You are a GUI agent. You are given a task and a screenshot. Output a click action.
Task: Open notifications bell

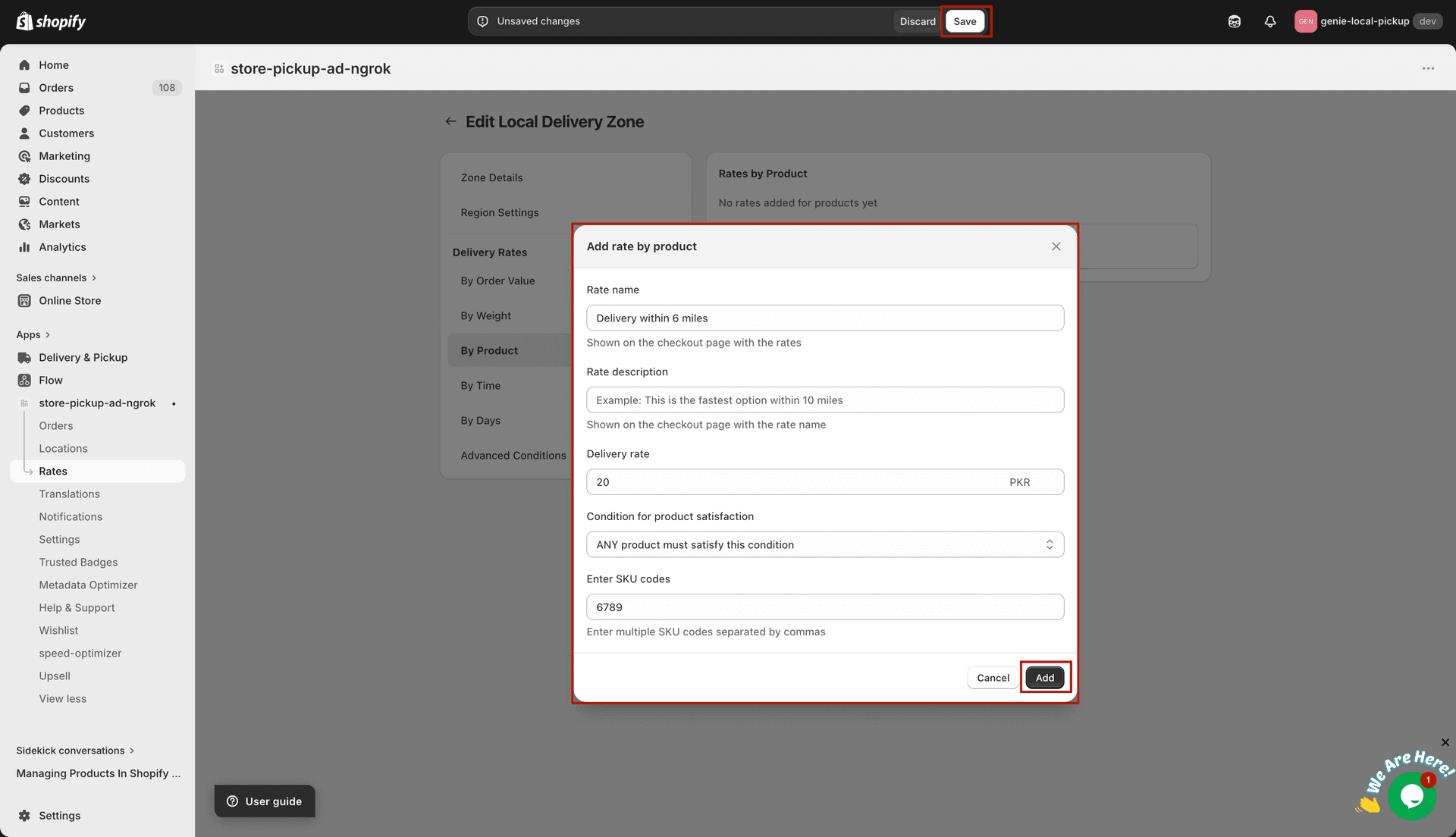coord(1270,21)
